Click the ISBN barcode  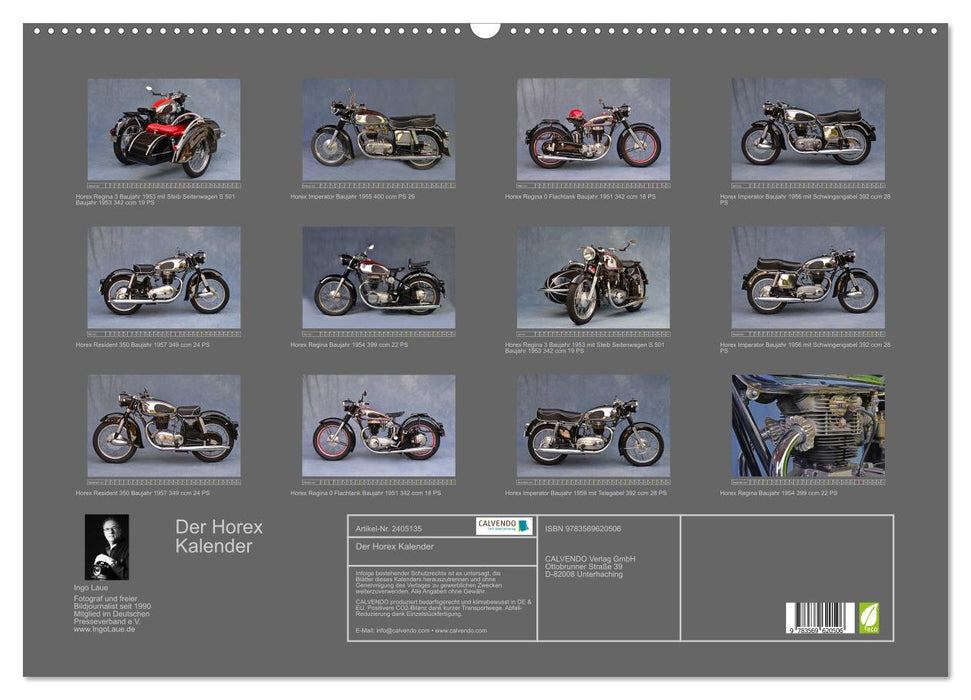tap(820, 618)
